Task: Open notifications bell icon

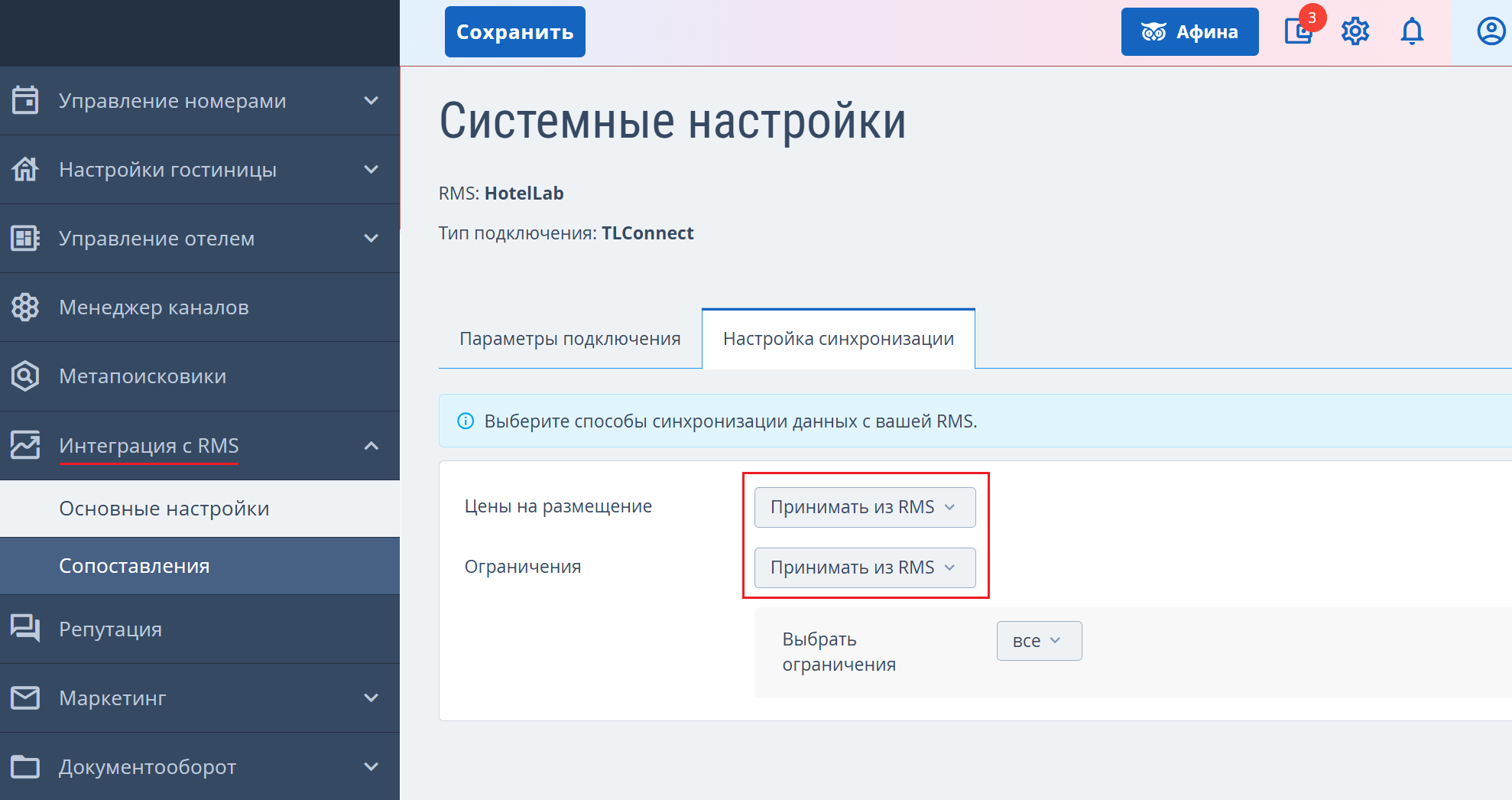Action: (1412, 31)
